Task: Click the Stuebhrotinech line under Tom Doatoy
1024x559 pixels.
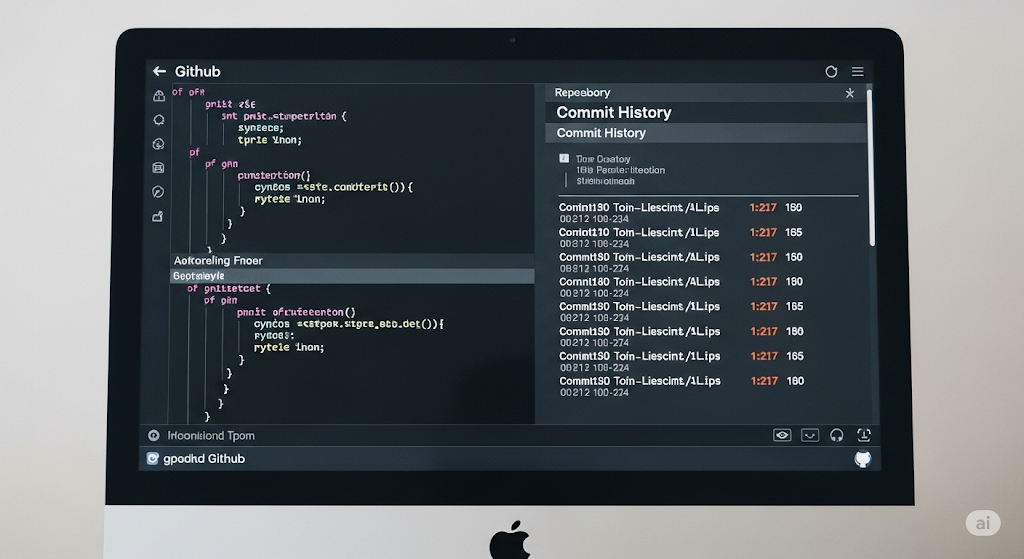Action: pyautogui.click(x=605, y=181)
